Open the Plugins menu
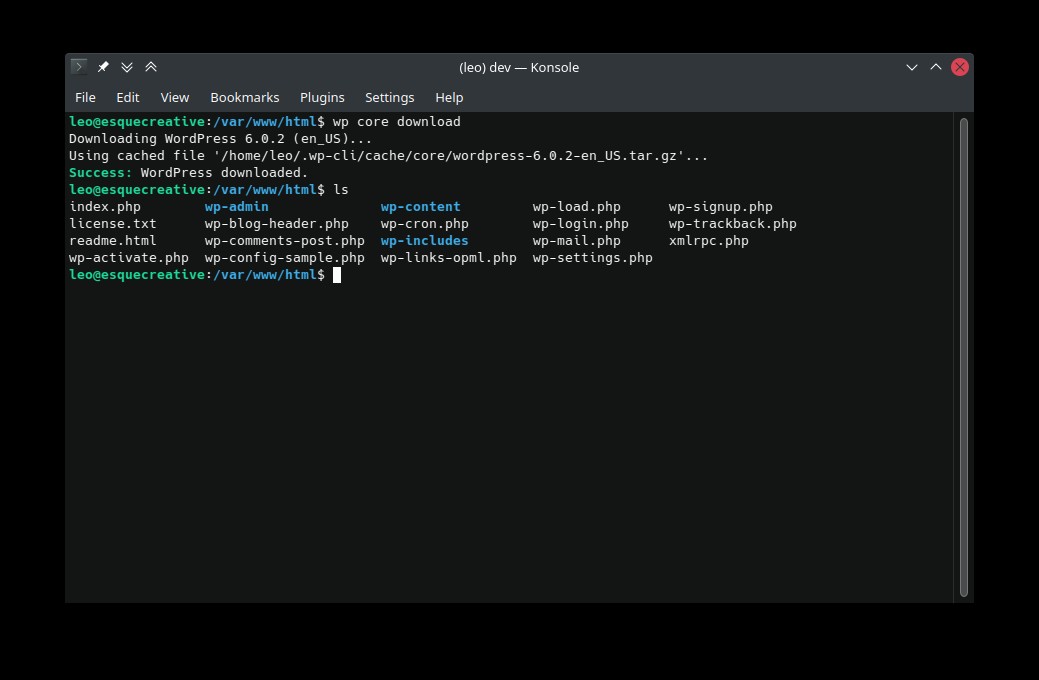The height and width of the screenshot is (680, 1039). [322, 97]
